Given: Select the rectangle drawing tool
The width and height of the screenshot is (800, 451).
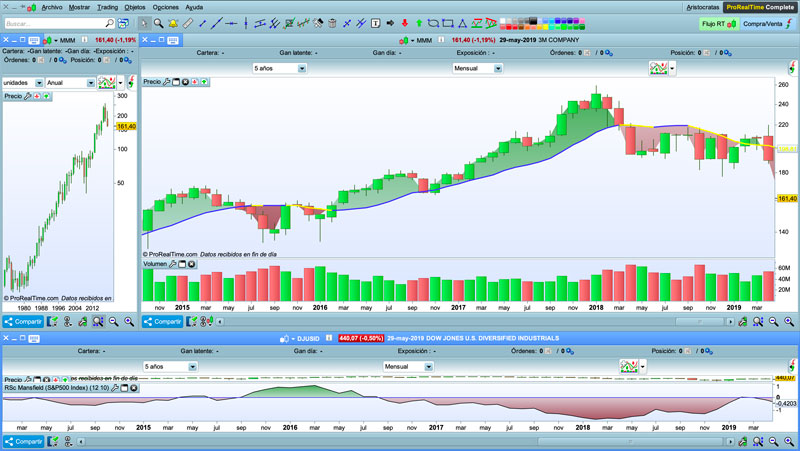Looking at the screenshot, I should [x=448, y=23].
